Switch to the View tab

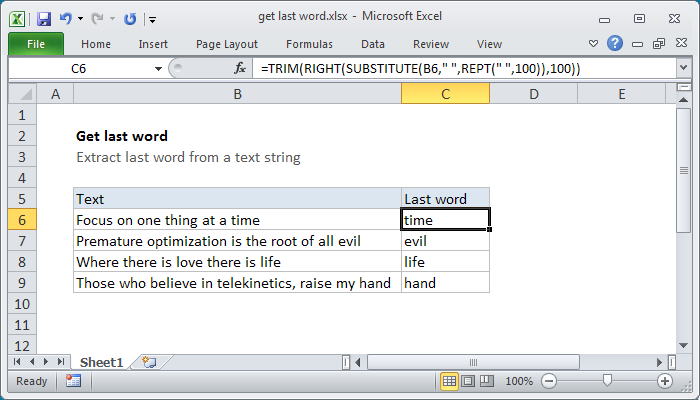tap(489, 44)
